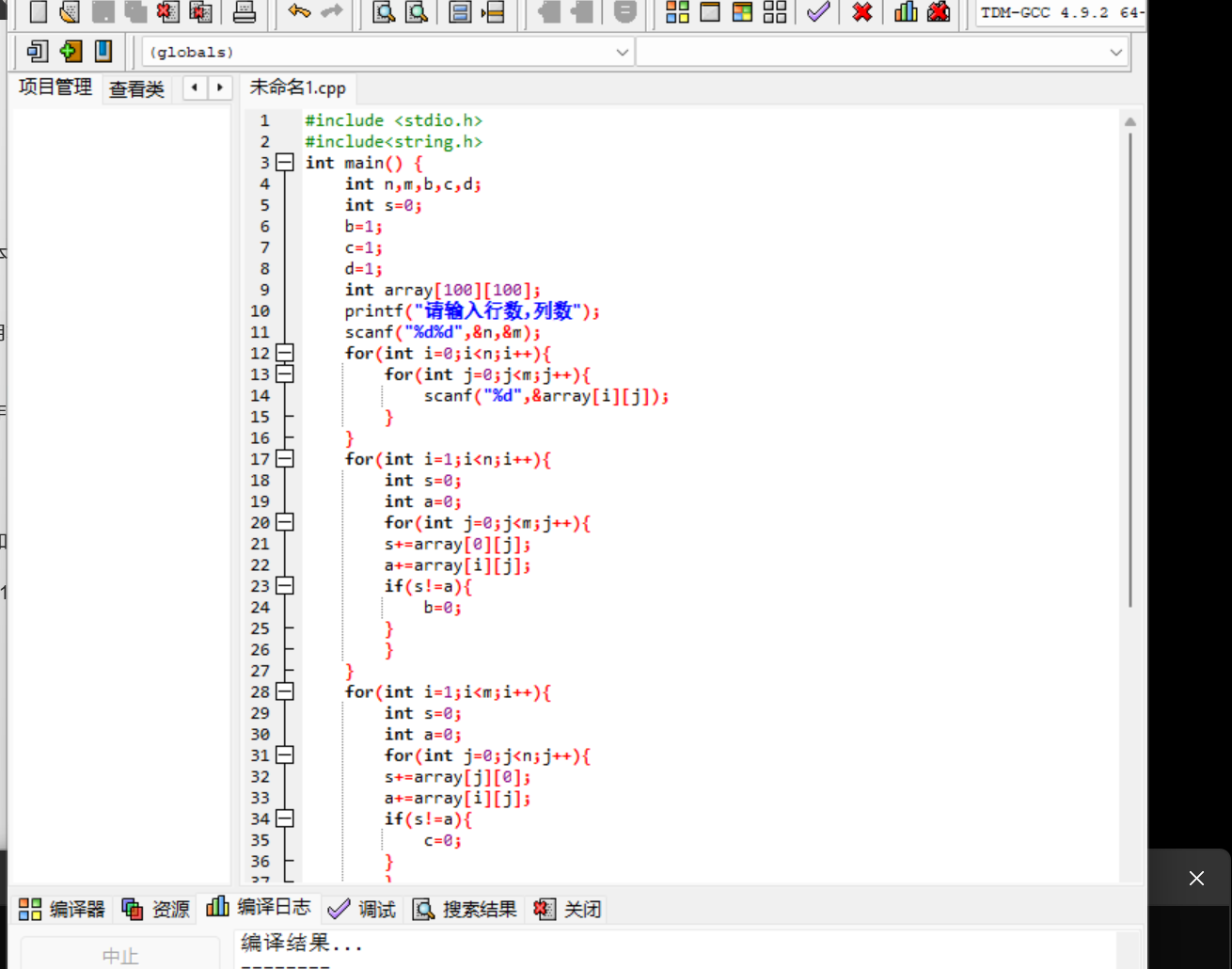Collapse the inner for fold at line 13

click(285, 374)
